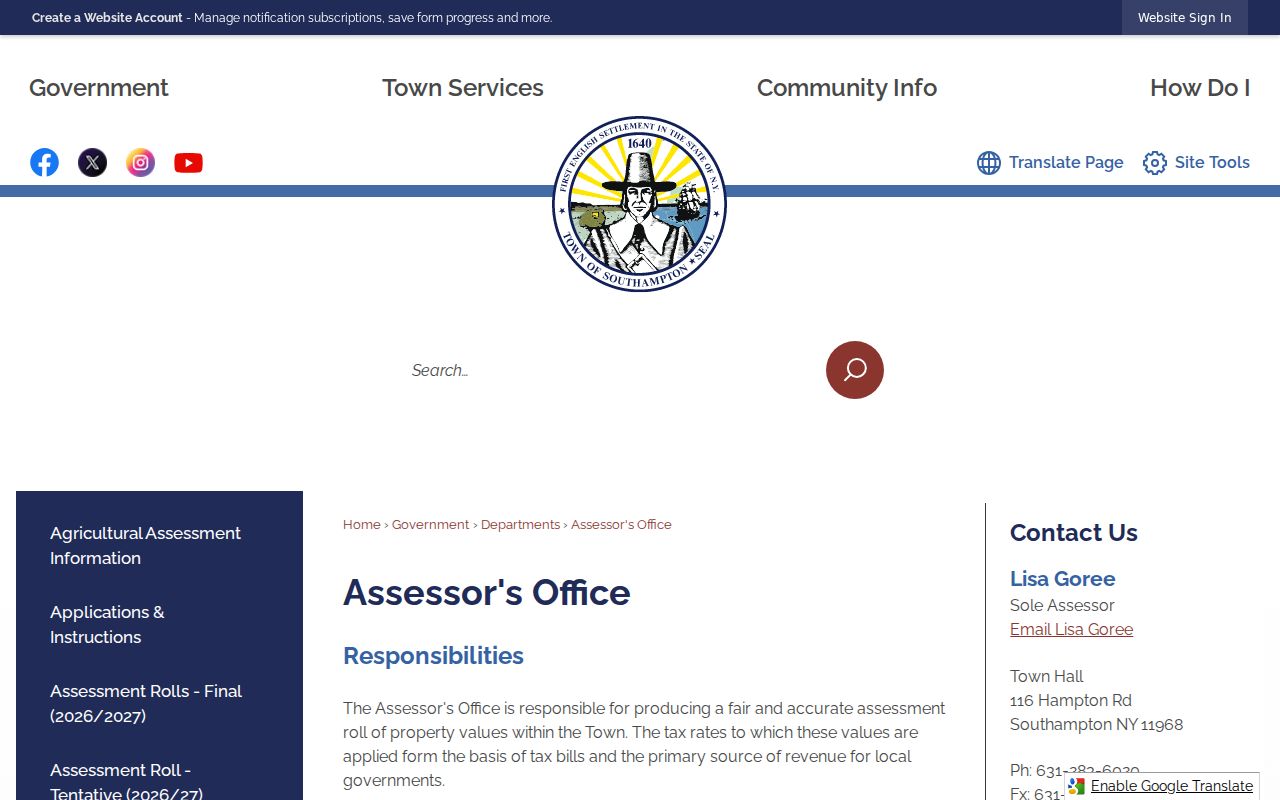Open the Town's Facebook page icon
This screenshot has height=800, width=1280.
pyautogui.click(x=44, y=162)
